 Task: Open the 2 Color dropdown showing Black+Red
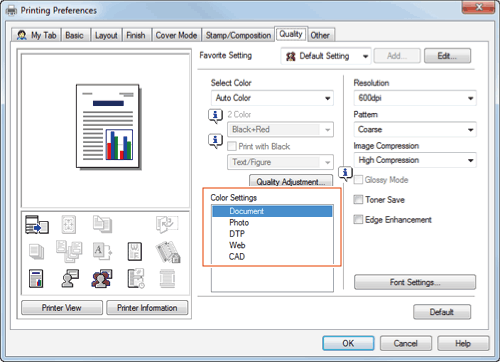[x=280, y=129]
